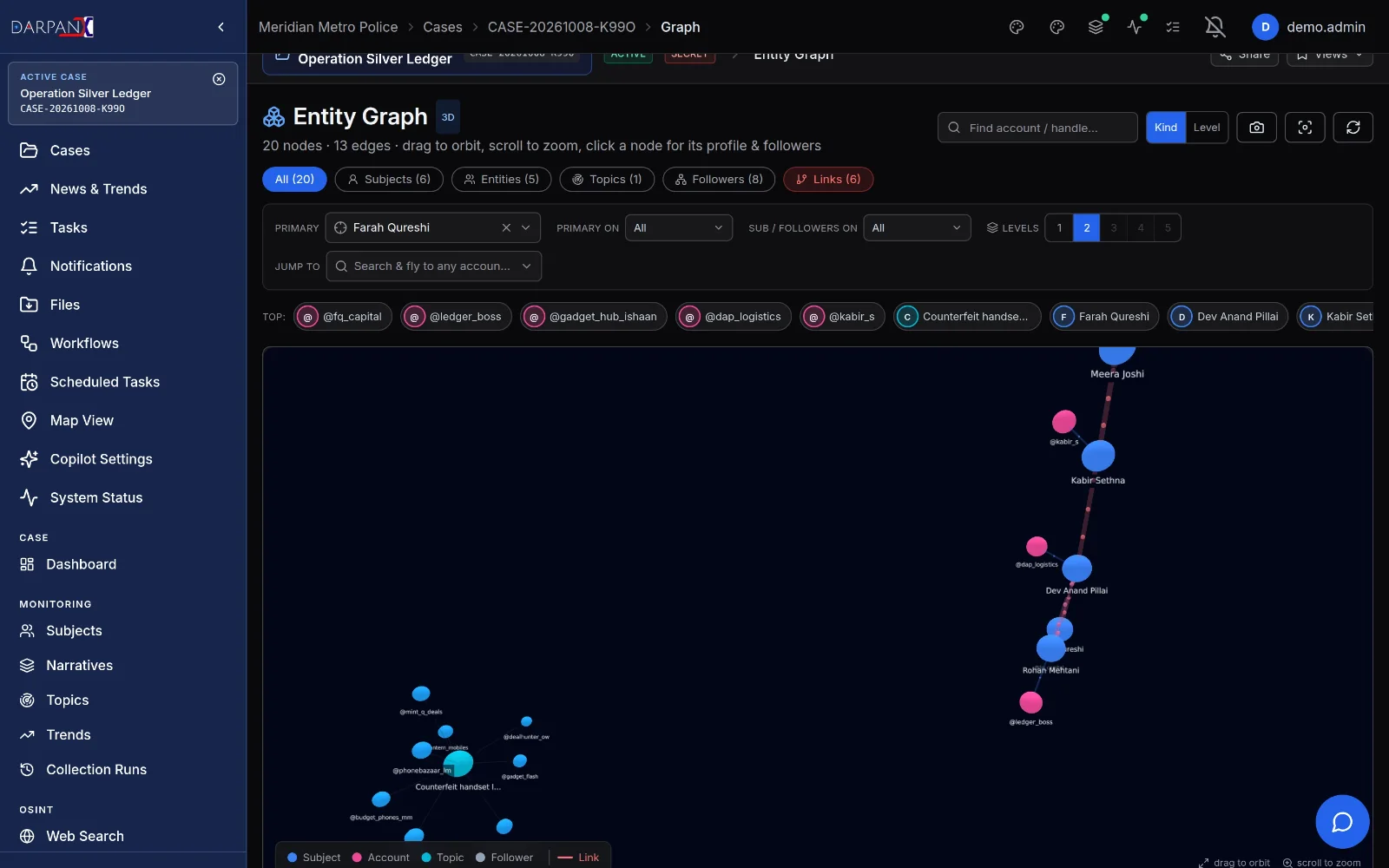Select the @fq_capital top chip
1389x868 pixels.
343,317
